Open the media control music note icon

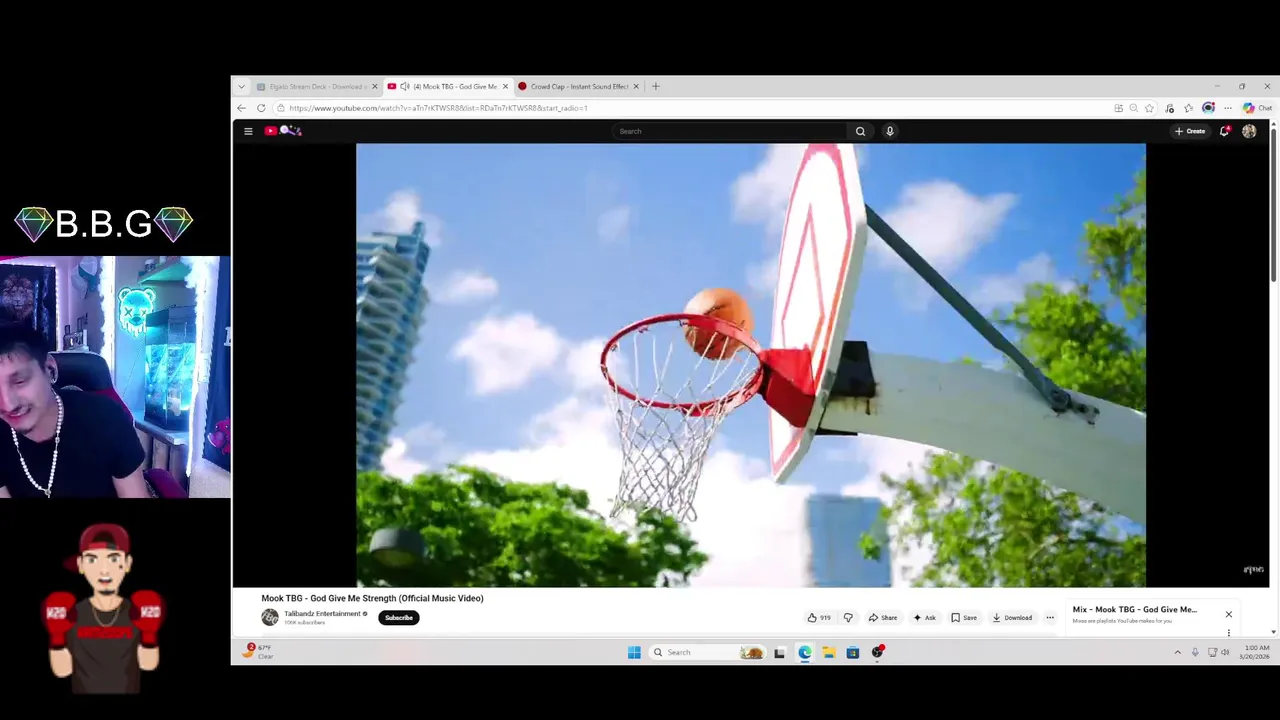pyautogui.click(x=1169, y=108)
